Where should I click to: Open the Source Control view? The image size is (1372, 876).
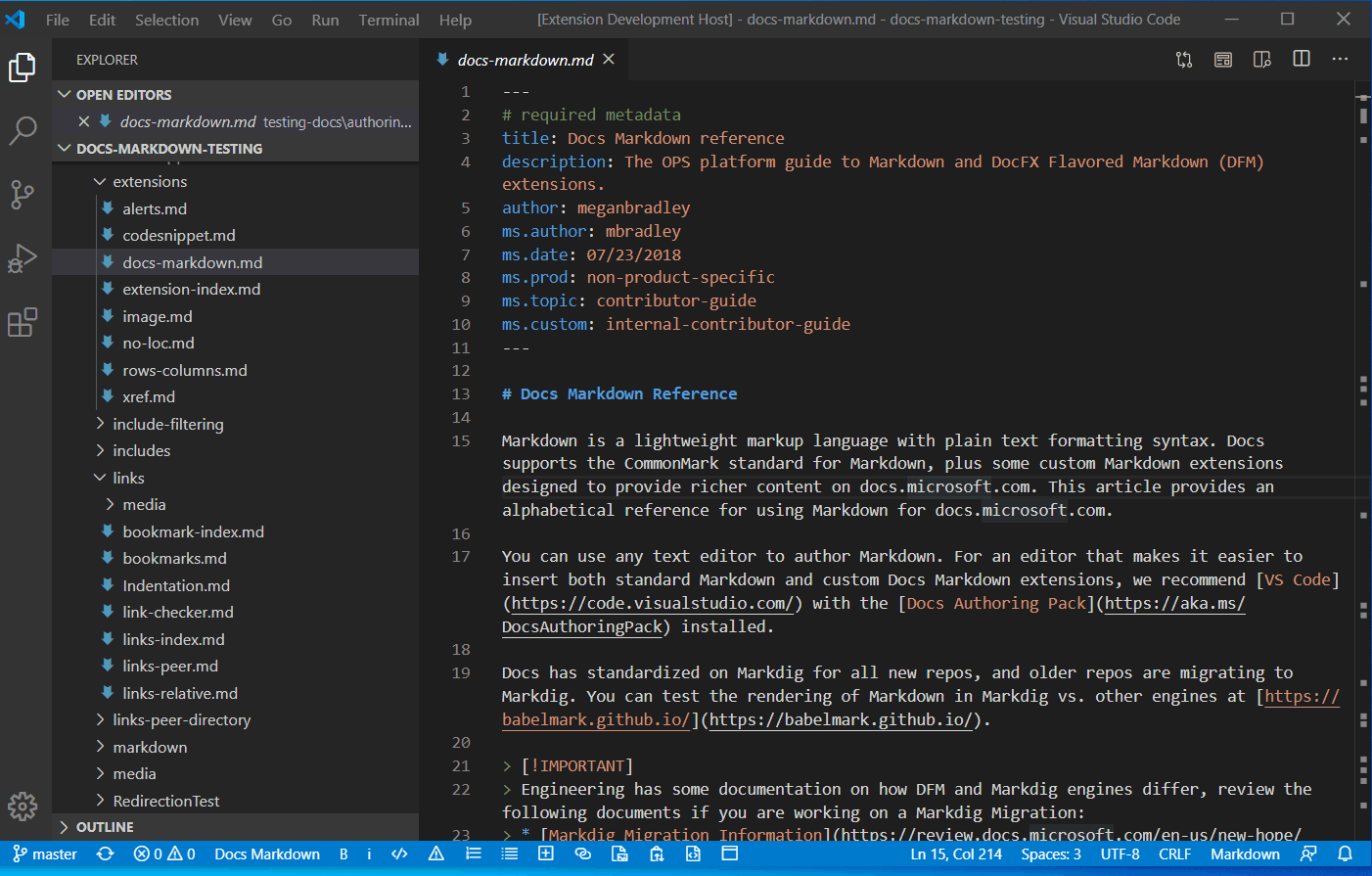click(x=23, y=194)
